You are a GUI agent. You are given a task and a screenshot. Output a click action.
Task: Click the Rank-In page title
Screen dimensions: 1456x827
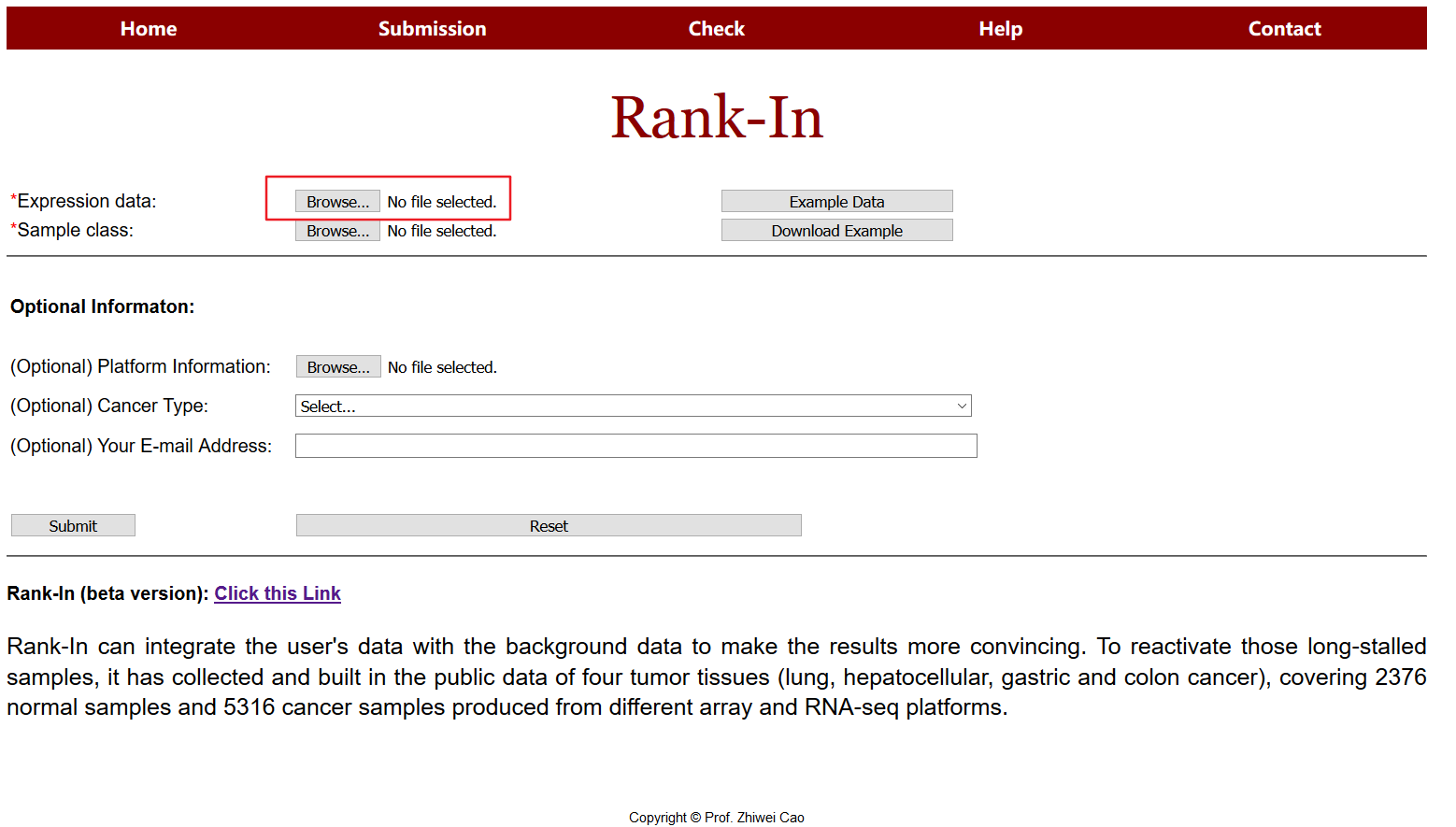coord(717,118)
